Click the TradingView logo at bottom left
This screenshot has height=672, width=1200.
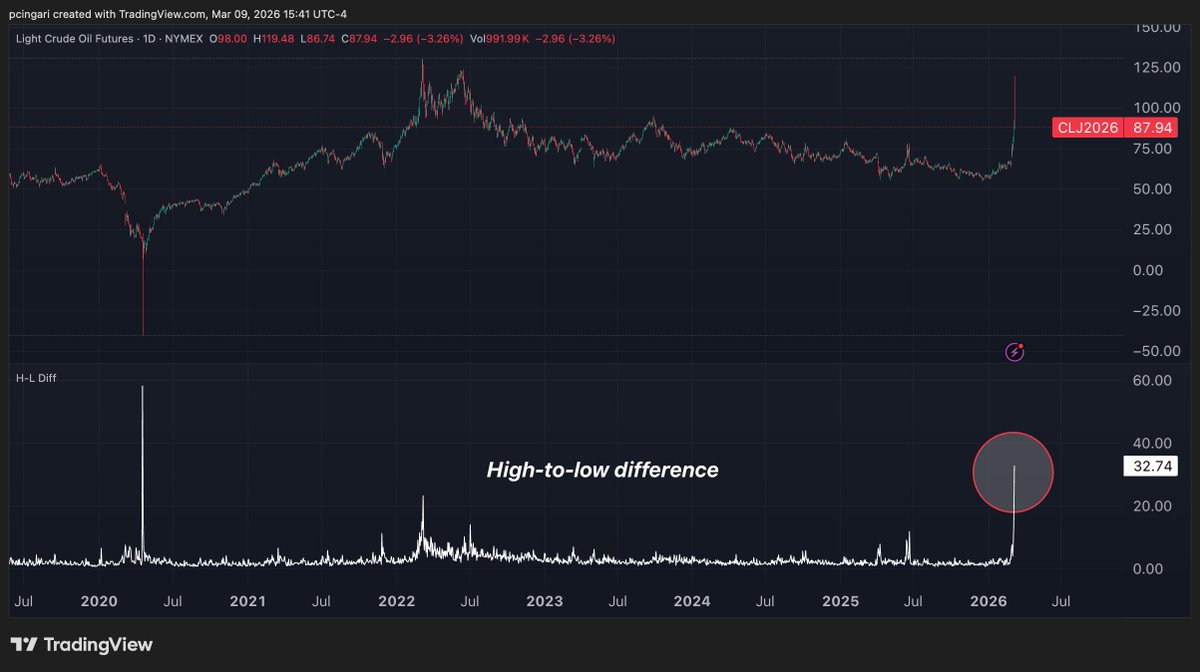(82, 645)
